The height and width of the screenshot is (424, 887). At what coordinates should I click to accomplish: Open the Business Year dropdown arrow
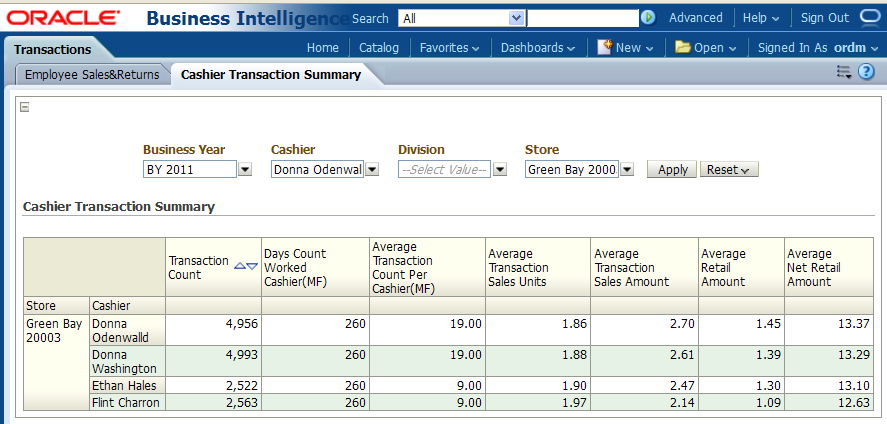[x=245, y=170]
